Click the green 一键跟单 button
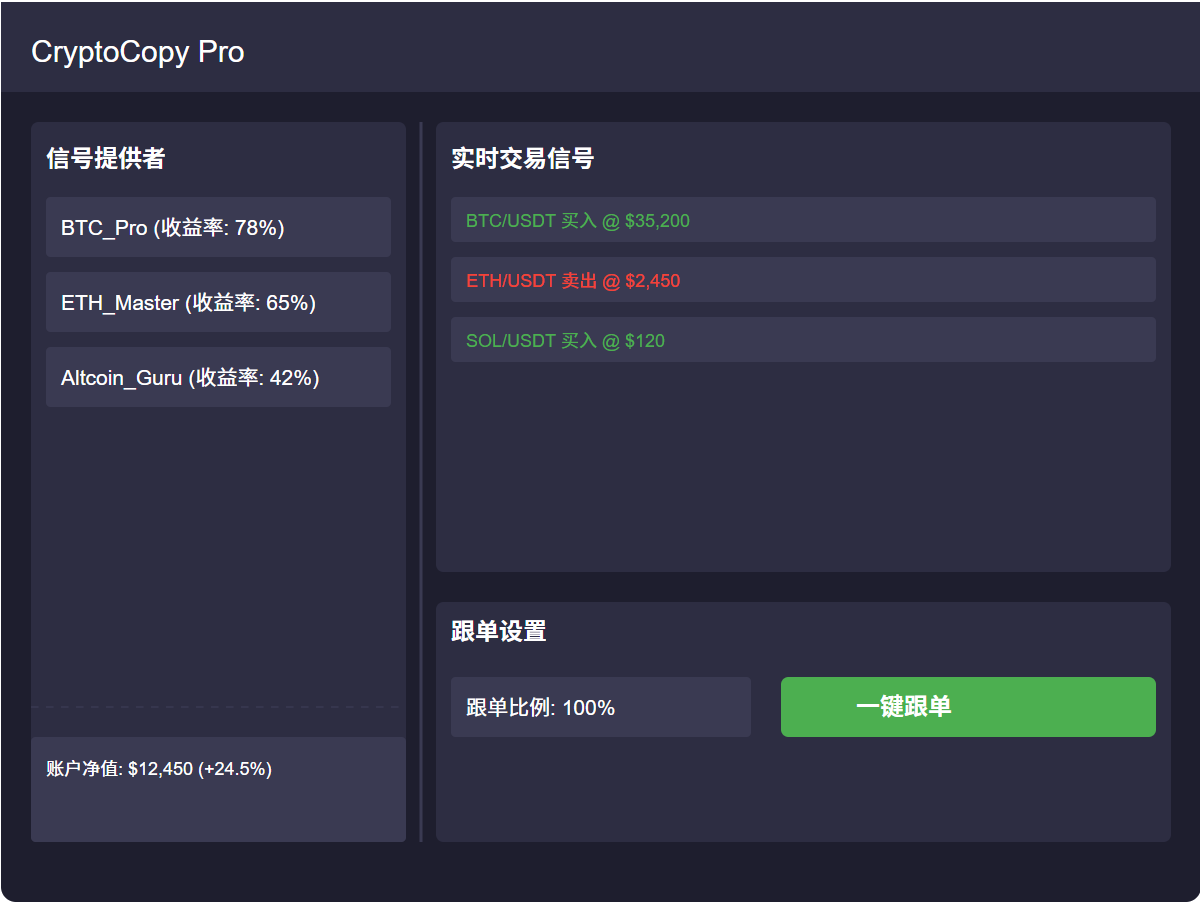The image size is (1200, 903). click(x=967, y=707)
